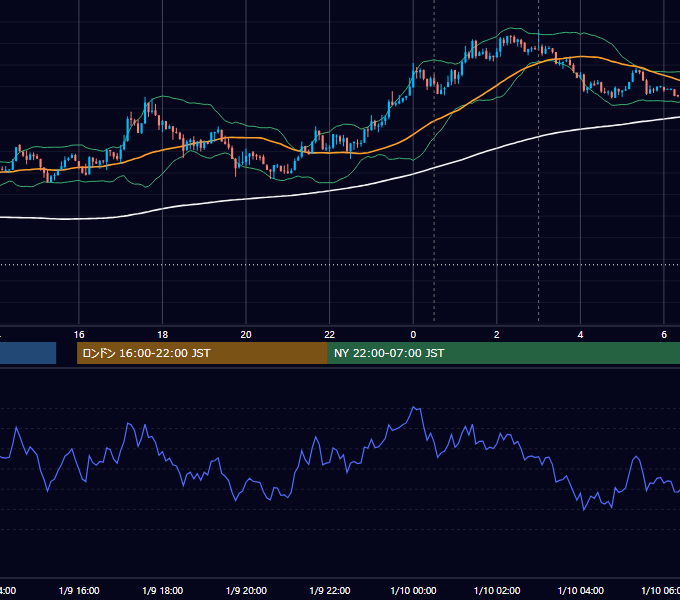The image size is (680, 600).
Task: Click the 1/9 22:00 date label
Action: pos(330,590)
